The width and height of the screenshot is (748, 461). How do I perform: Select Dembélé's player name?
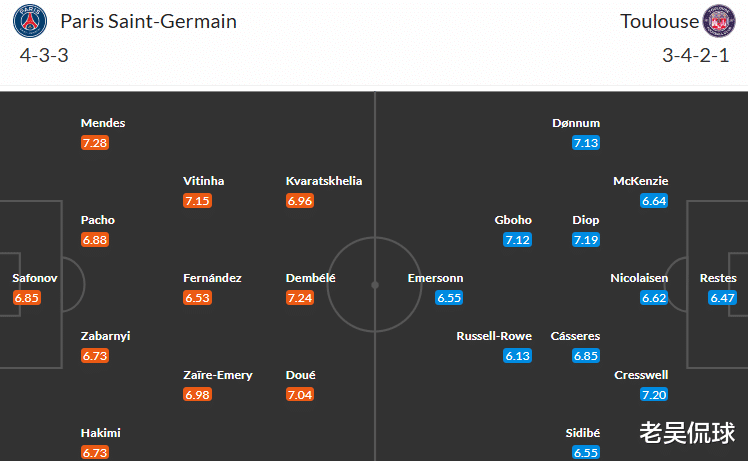click(310, 278)
